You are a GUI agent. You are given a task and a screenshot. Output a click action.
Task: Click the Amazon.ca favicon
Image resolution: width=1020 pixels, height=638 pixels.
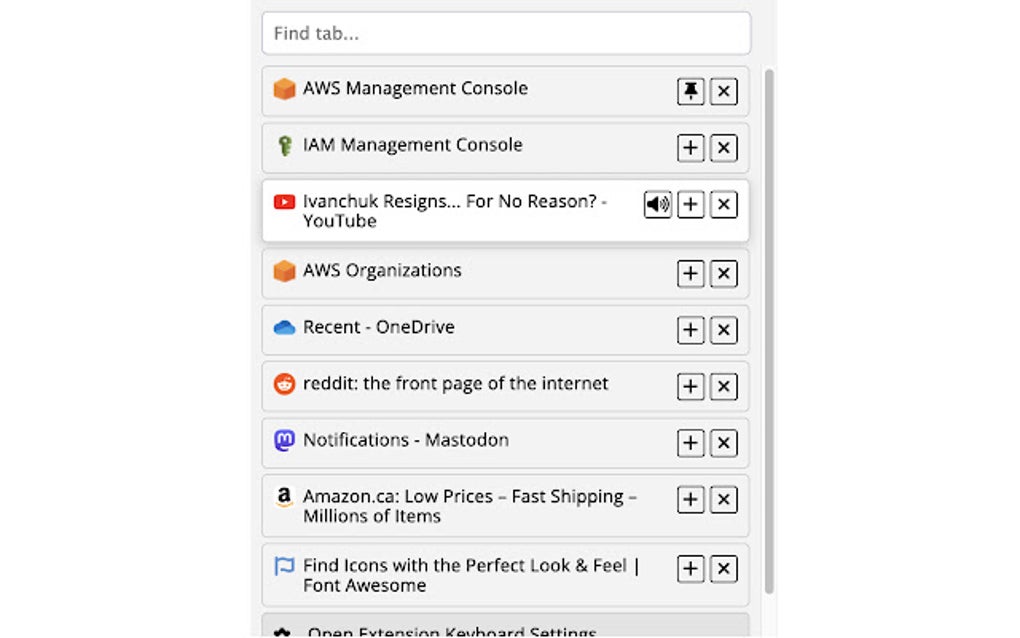point(285,497)
